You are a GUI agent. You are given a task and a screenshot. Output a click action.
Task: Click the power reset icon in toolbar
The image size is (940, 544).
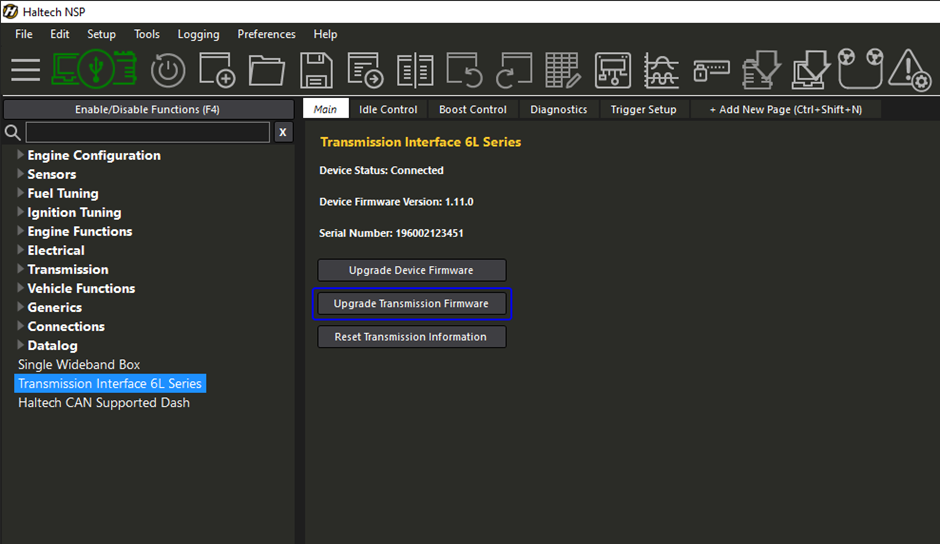168,70
